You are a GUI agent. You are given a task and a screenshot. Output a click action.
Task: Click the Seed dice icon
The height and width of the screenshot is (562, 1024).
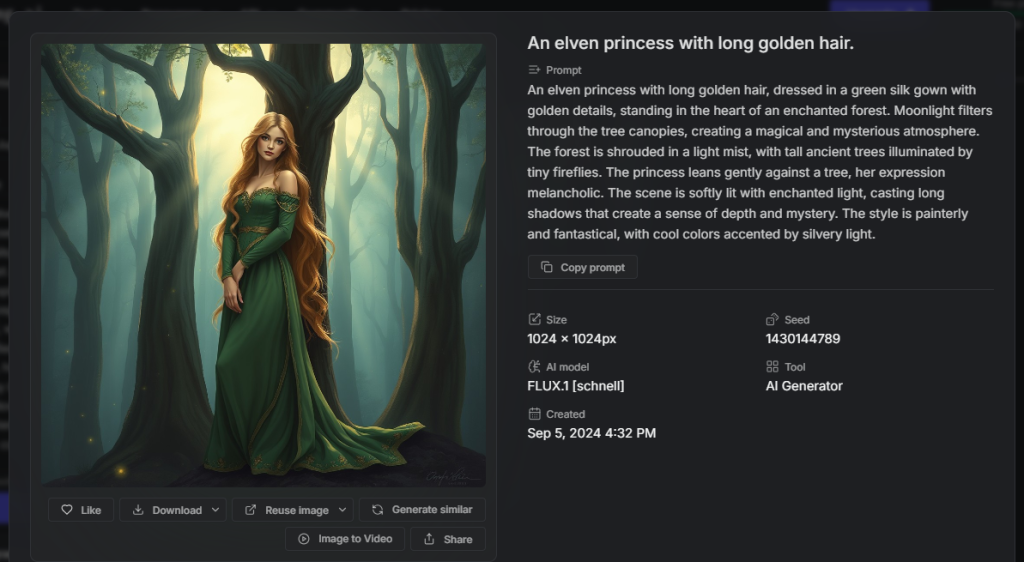pos(772,320)
